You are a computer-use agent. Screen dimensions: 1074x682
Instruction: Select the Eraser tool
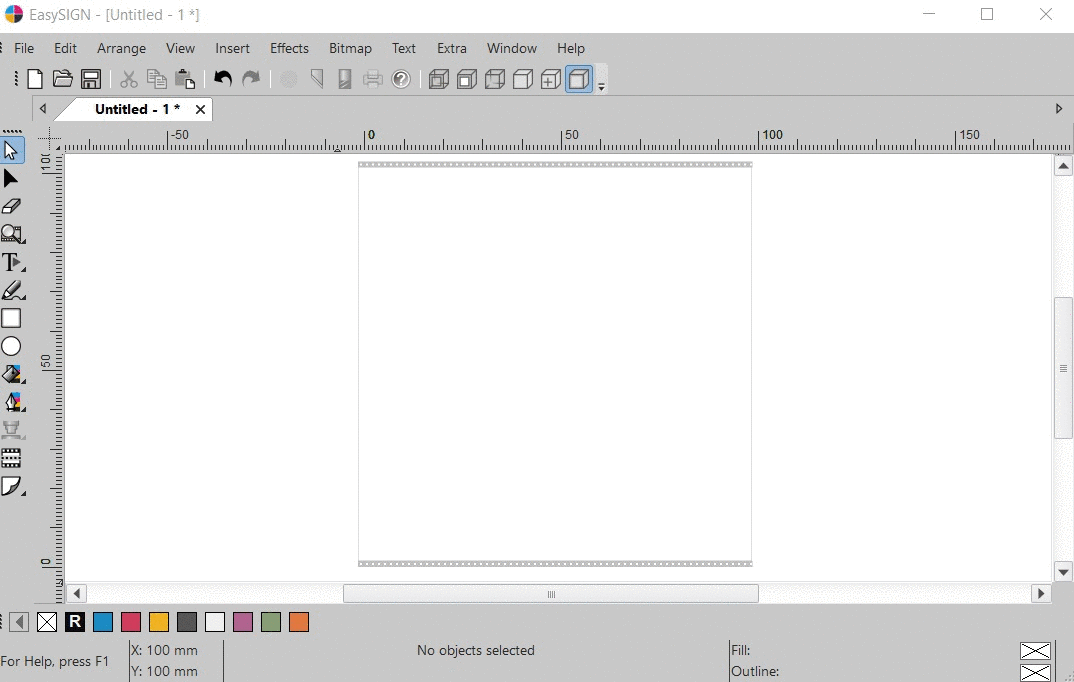(x=11, y=206)
